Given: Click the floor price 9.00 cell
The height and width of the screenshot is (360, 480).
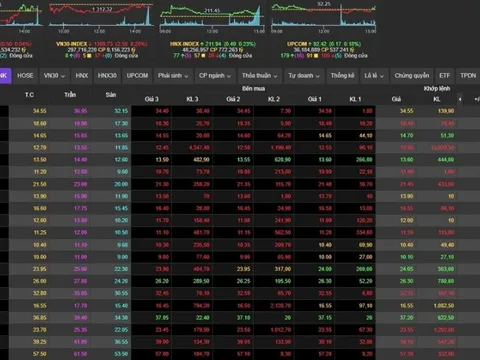Looking at the screenshot, I should pyautogui.click(x=122, y=257).
